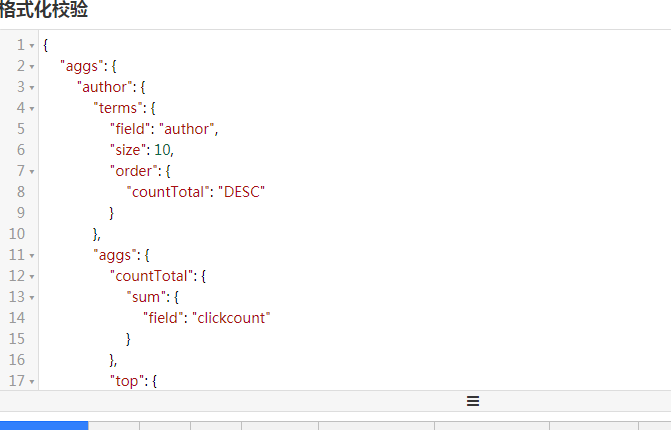The width and height of the screenshot is (671, 430).
Task: Collapse the "aggs" fold arrow on line 2
Action: pos(32,66)
